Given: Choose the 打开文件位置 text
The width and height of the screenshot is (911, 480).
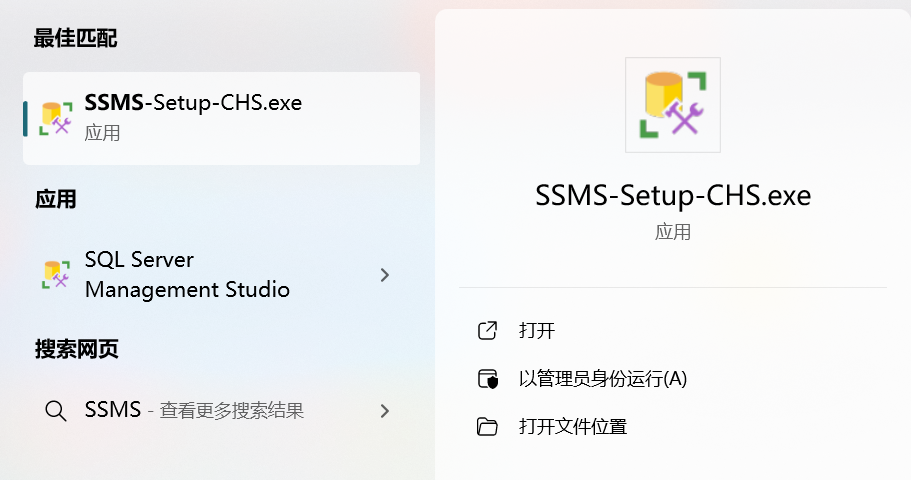Looking at the screenshot, I should coord(573,427).
